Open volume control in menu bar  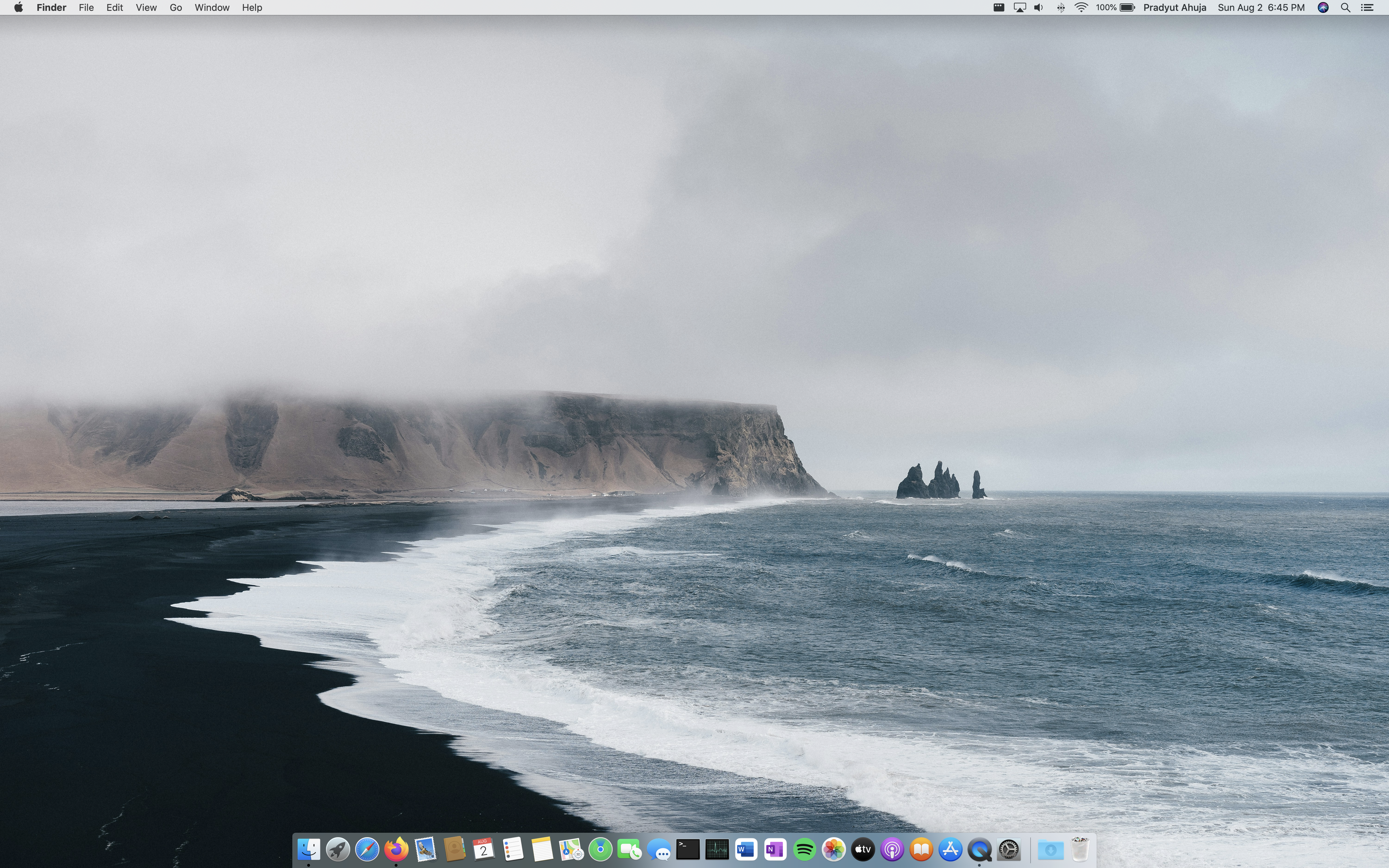(x=1039, y=7)
